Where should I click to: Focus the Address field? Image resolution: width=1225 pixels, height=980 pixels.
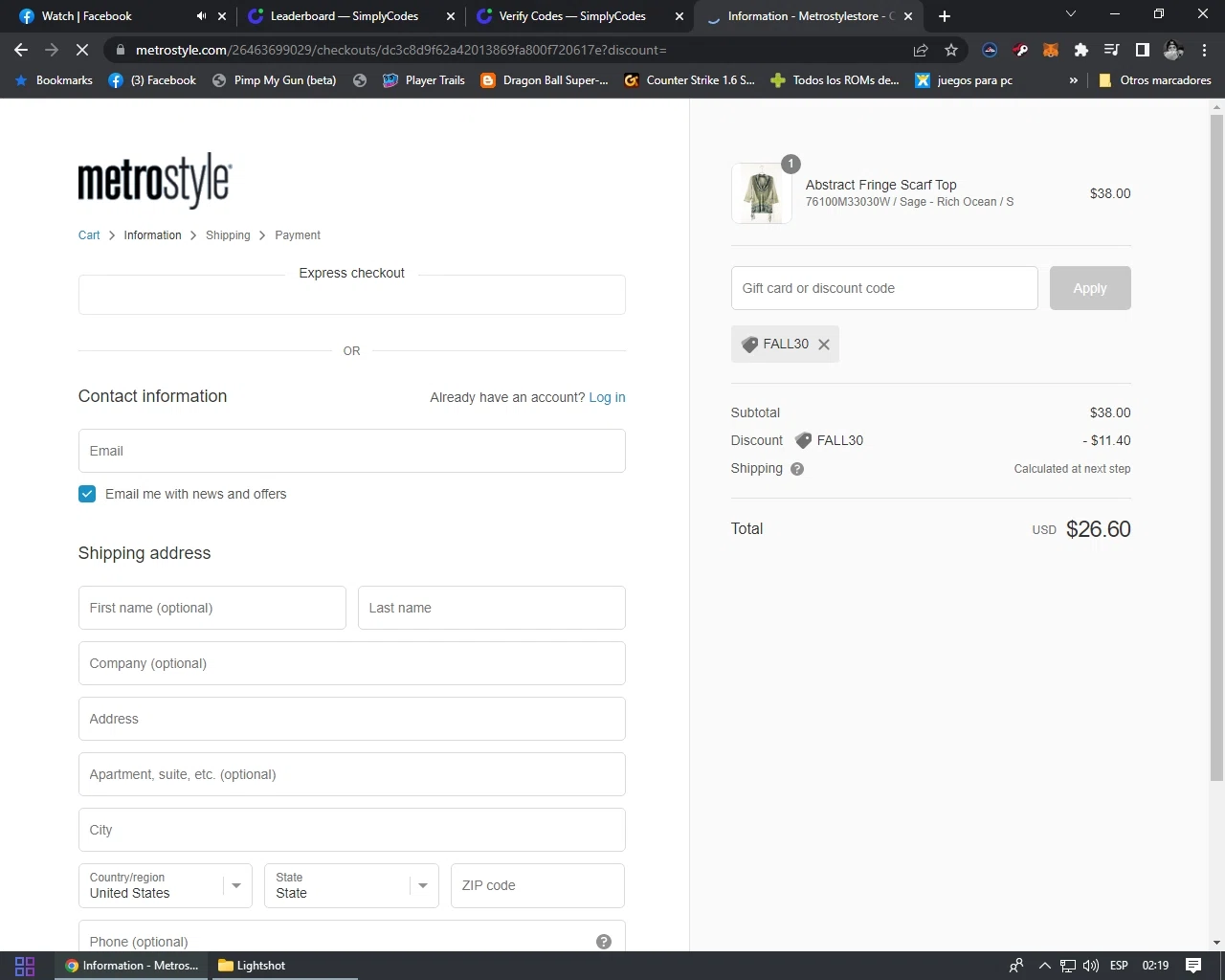pos(352,719)
